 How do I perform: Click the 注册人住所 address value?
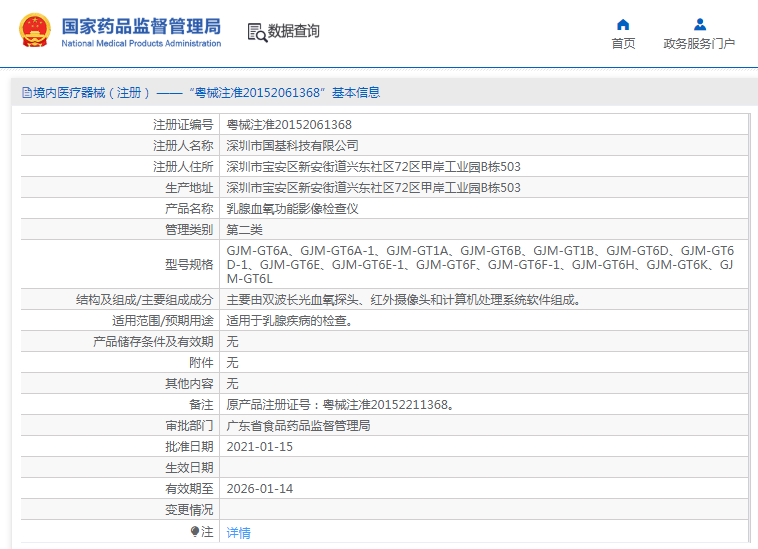point(373,167)
